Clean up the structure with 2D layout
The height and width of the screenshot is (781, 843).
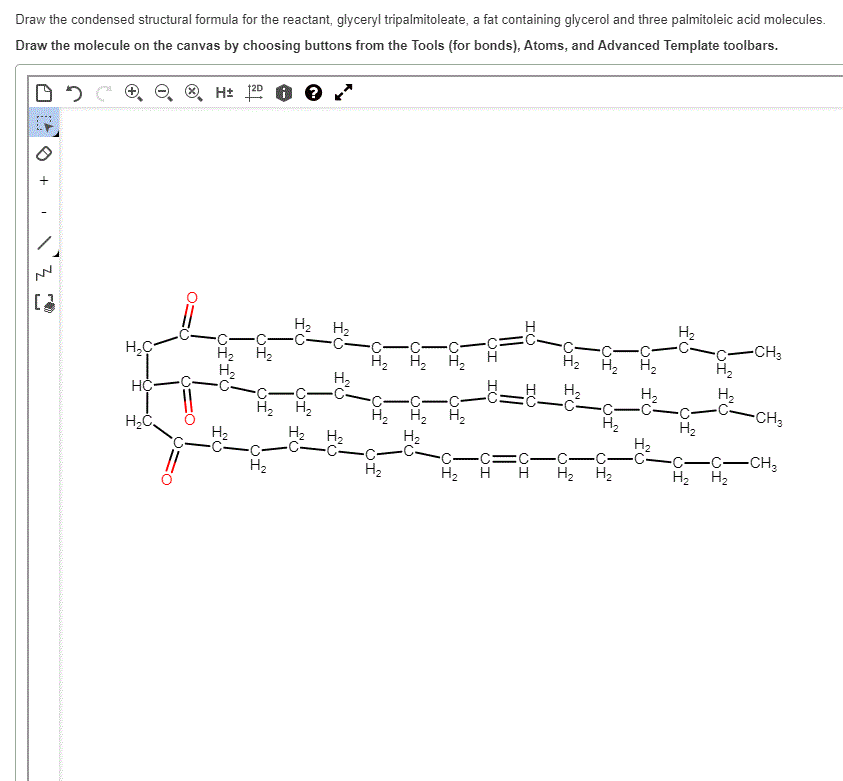coord(252,91)
